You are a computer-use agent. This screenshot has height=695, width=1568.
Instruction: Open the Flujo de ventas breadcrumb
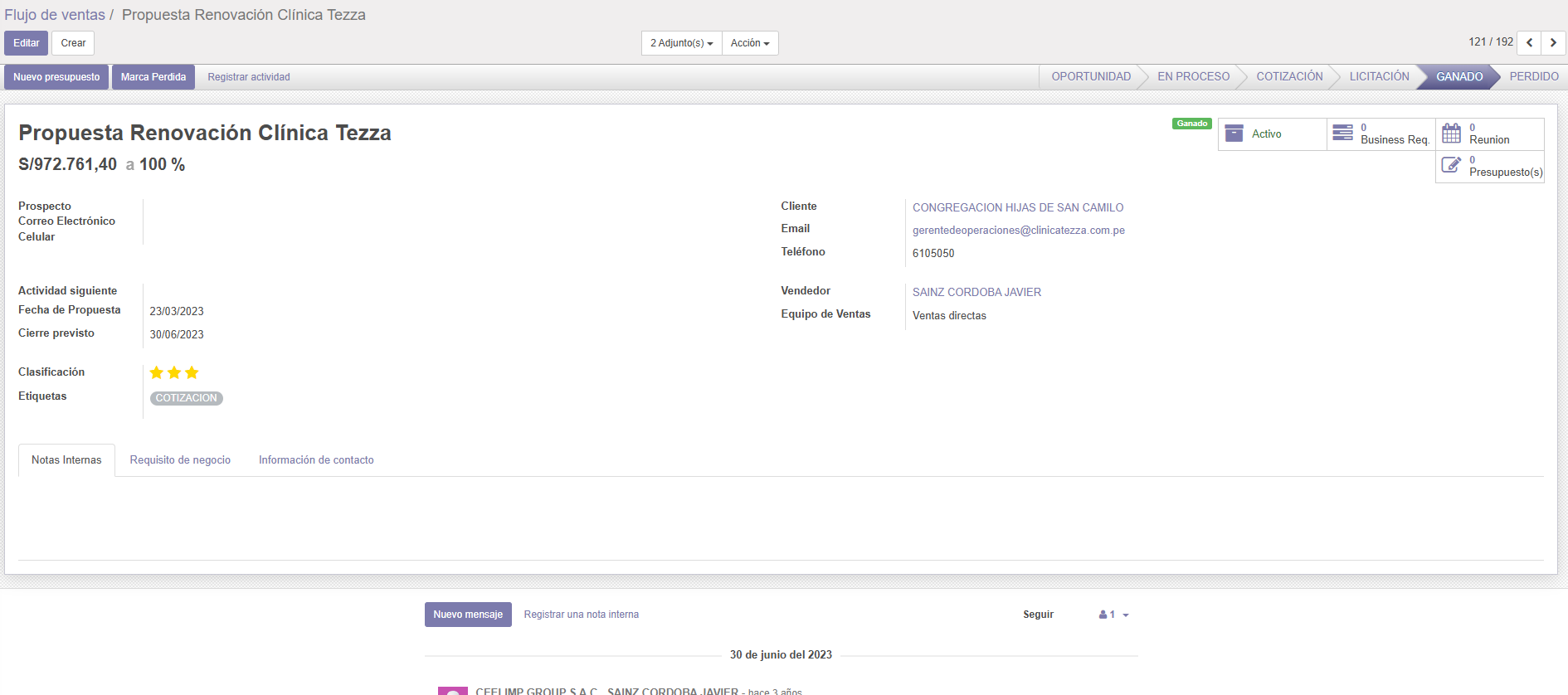coord(55,15)
